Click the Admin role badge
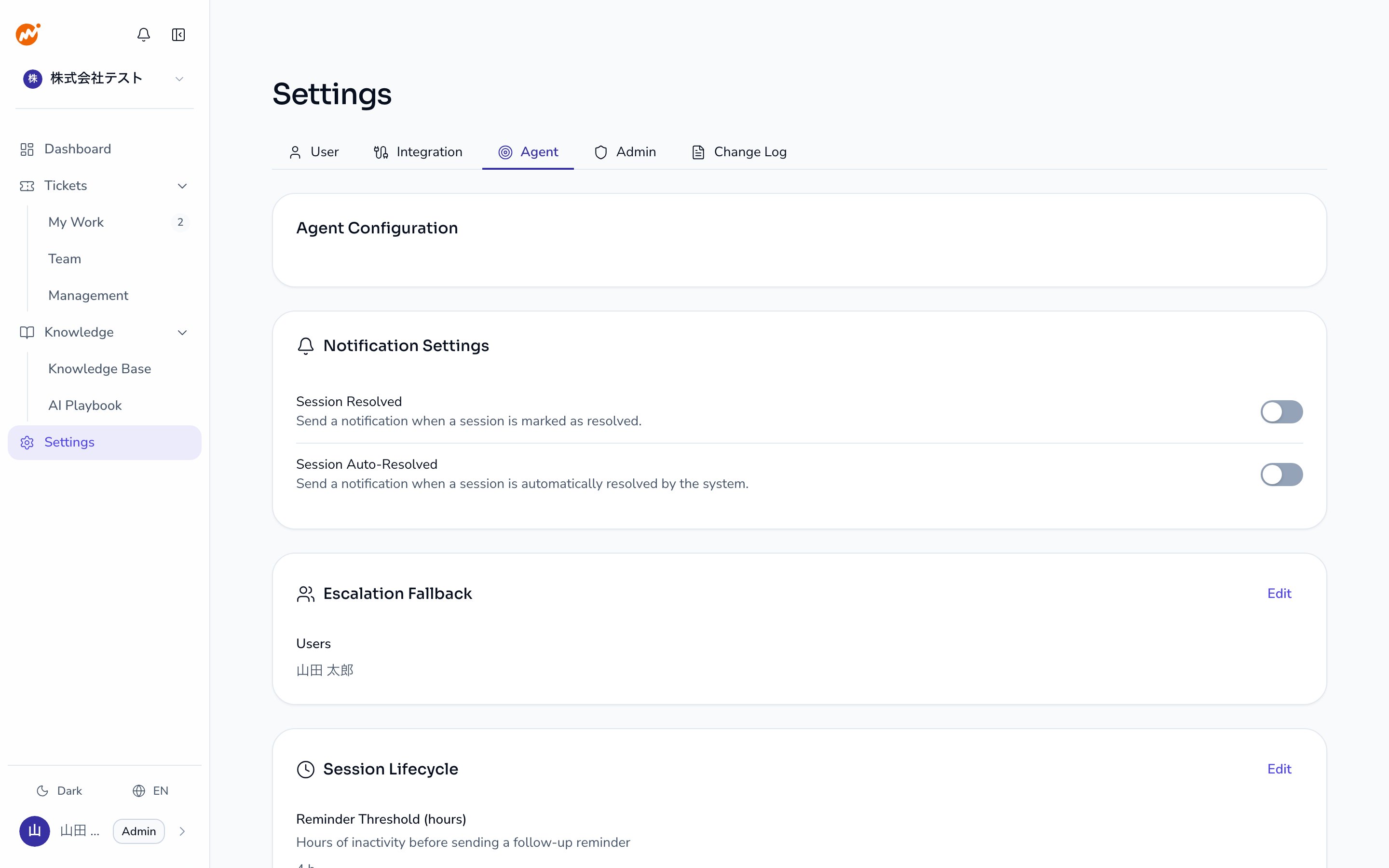 click(x=139, y=831)
